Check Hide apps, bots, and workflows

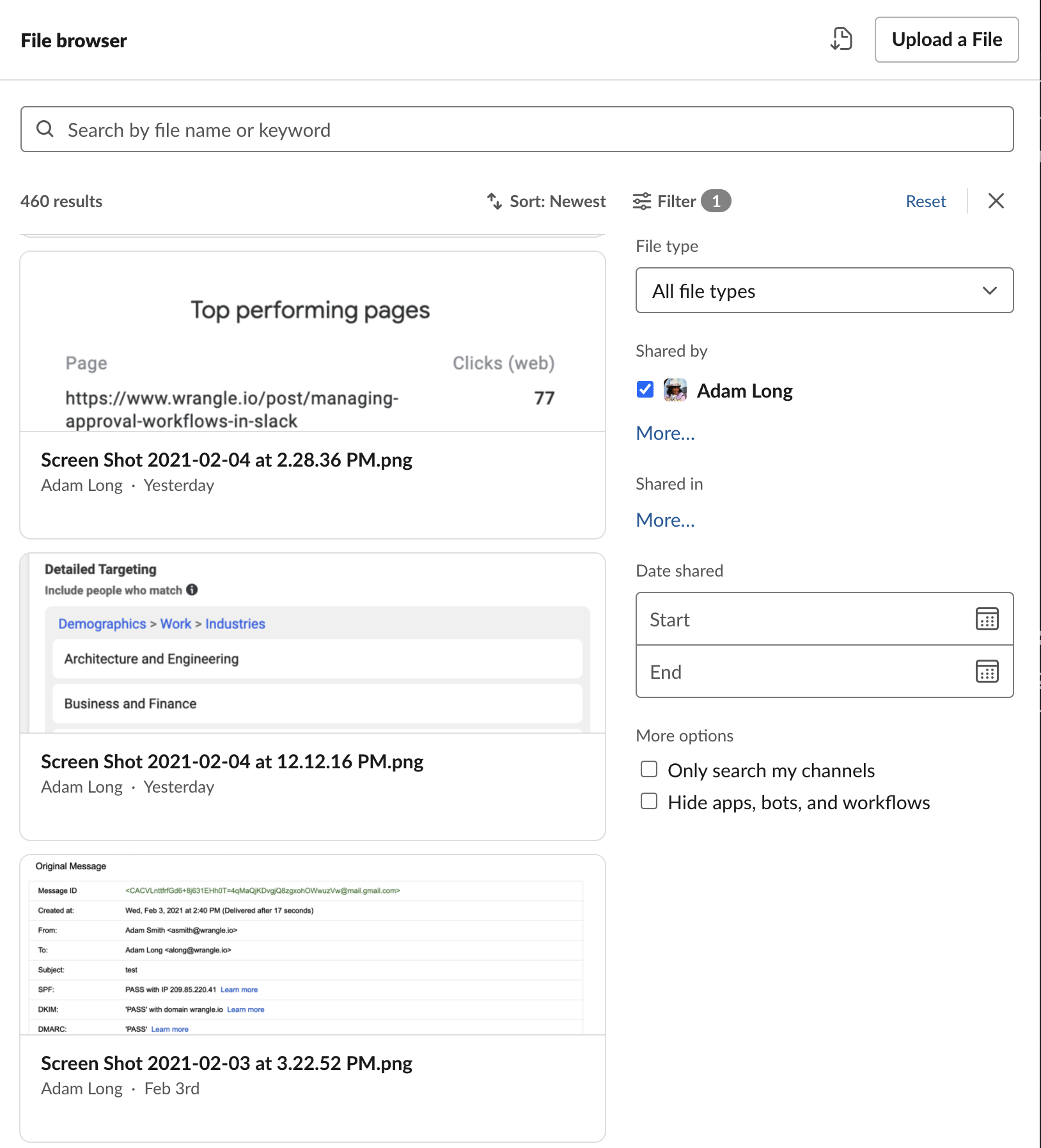pos(649,801)
